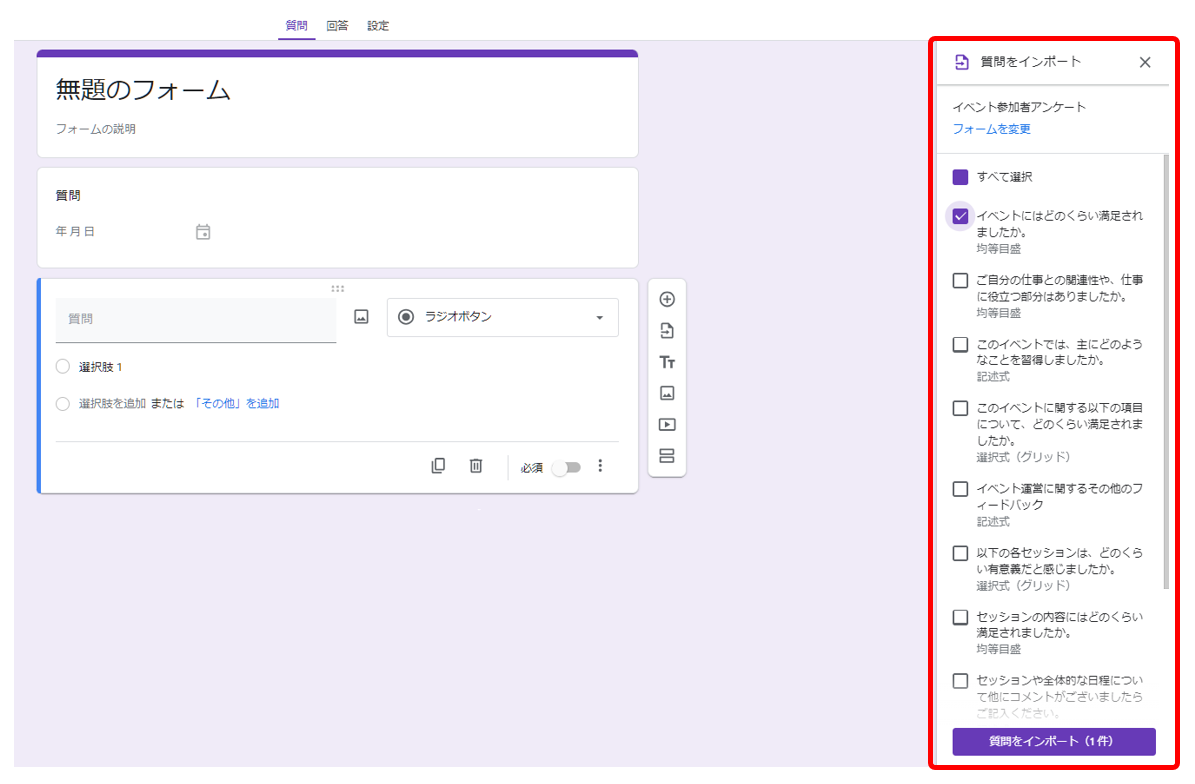Switch to the 設定 tab
1195x784 pixels.
tap(378, 25)
